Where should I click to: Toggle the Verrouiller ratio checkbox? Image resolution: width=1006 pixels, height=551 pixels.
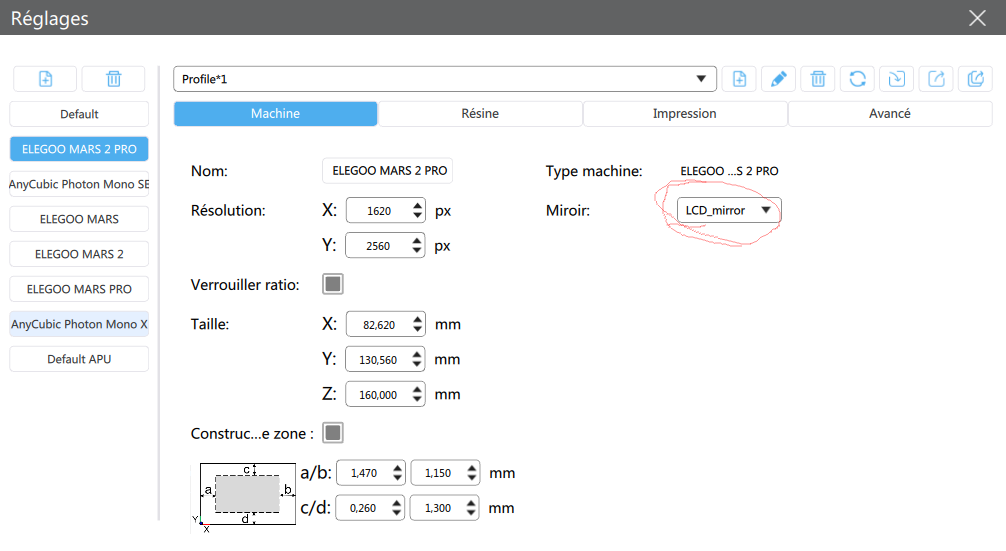coord(333,284)
